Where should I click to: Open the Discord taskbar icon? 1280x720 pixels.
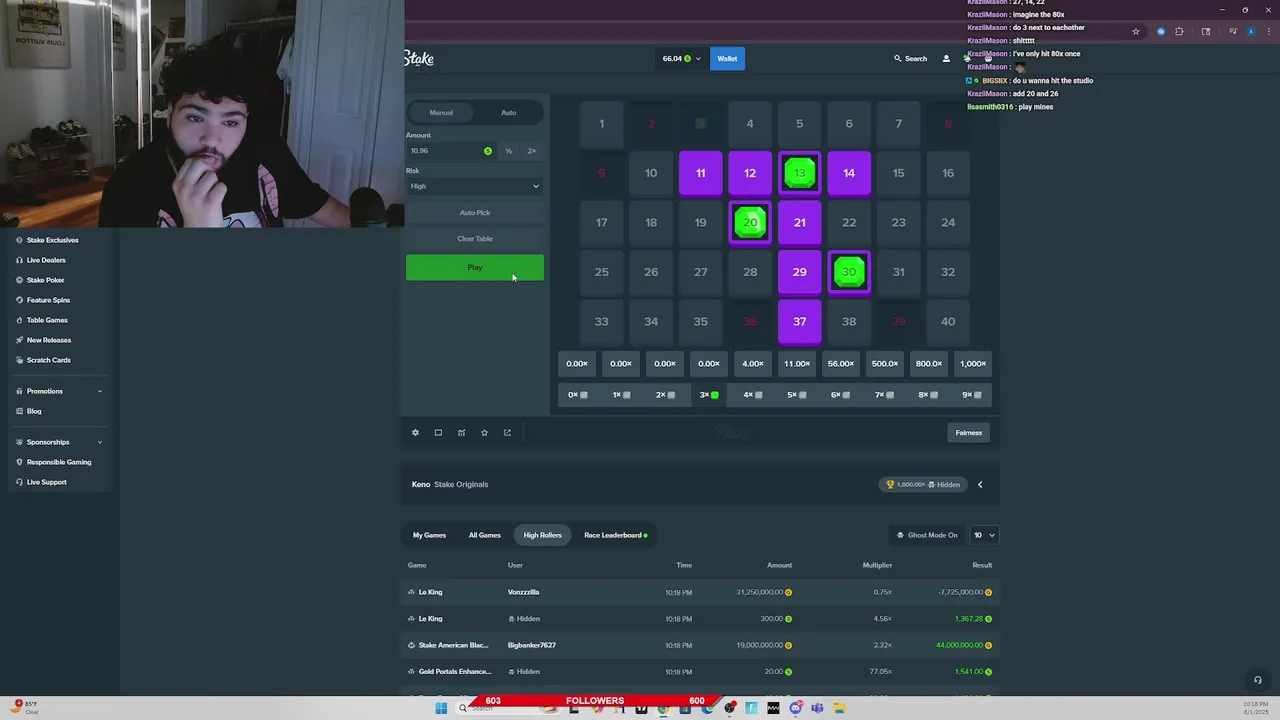click(795, 708)
